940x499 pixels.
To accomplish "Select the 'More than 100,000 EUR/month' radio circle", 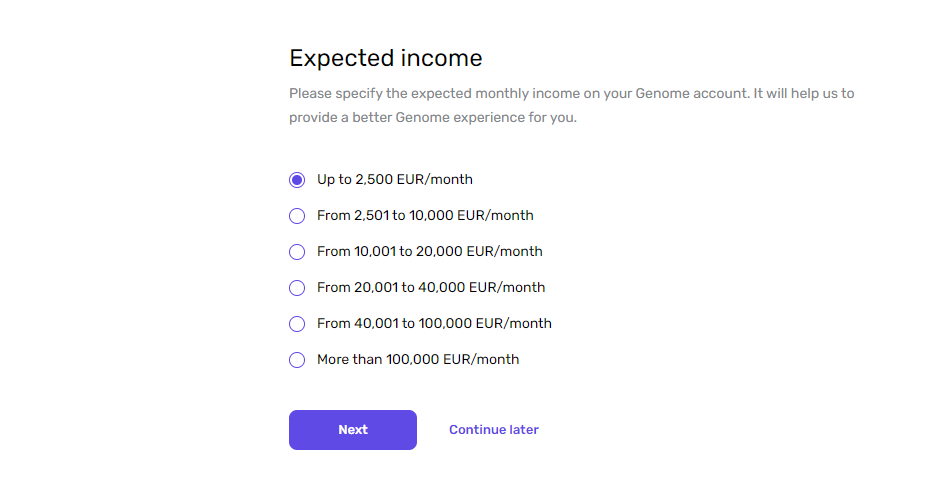I will 297,360.
